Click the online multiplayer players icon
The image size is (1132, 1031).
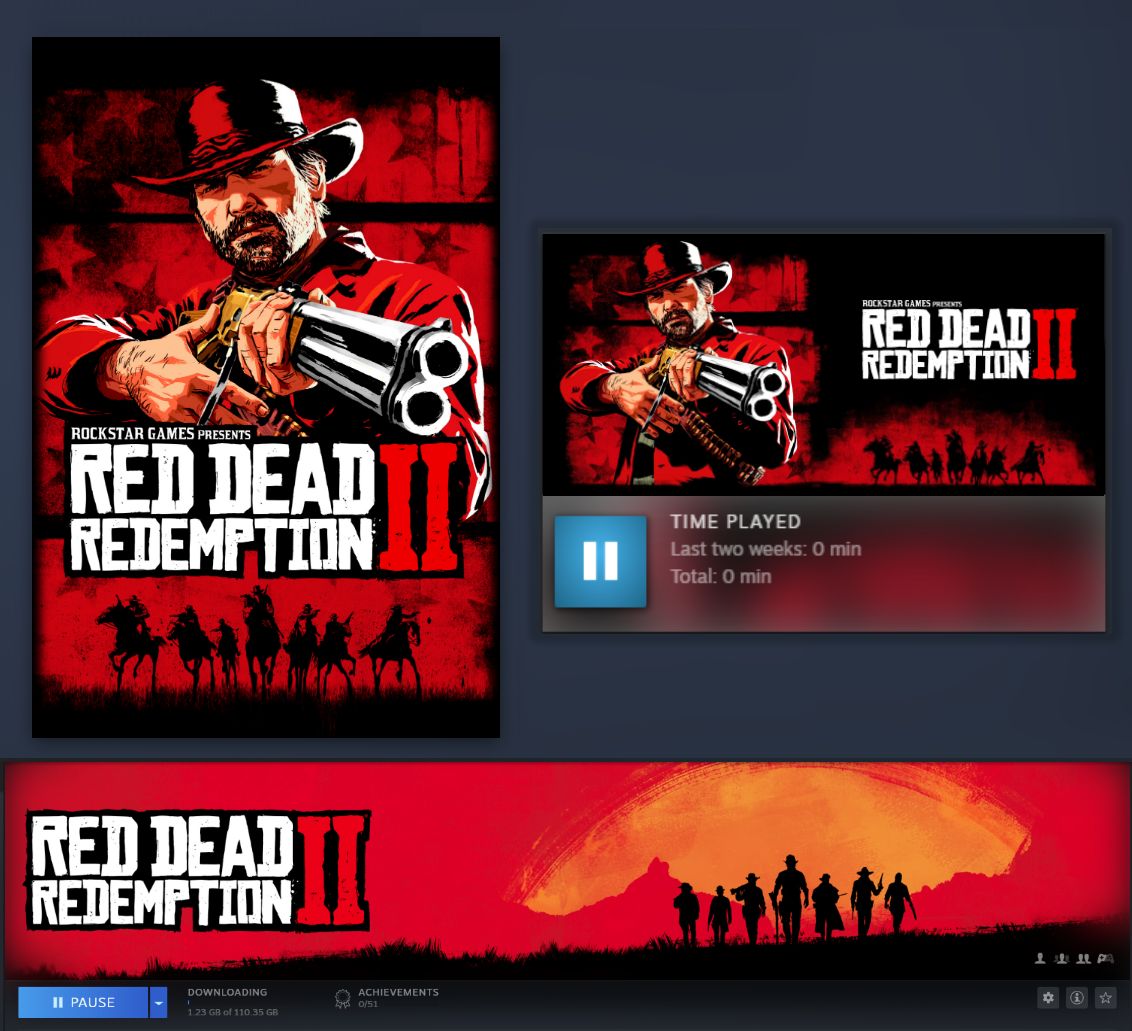(x=1062, y=958)
